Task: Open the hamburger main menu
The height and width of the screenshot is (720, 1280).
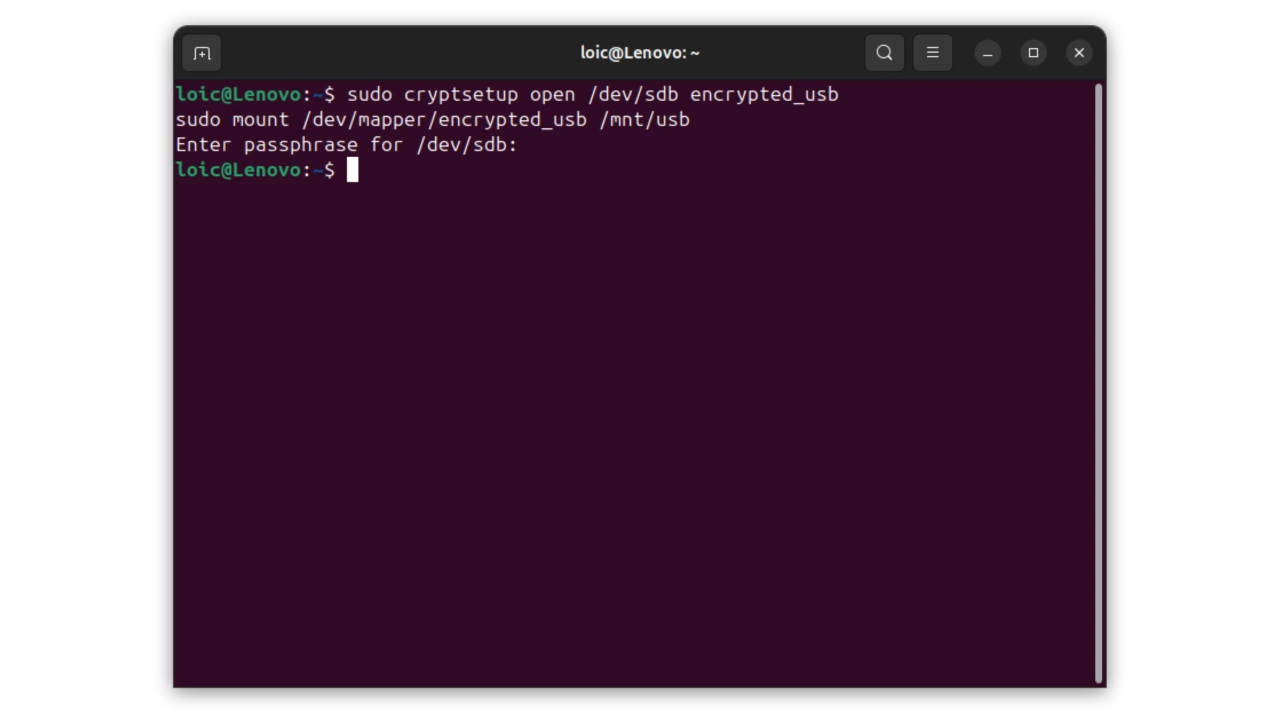Action: click(x=932, y=53)
